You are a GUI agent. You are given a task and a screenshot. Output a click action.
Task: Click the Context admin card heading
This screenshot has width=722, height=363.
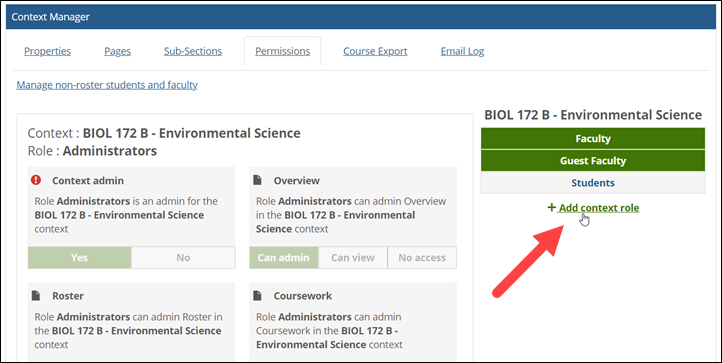click(88, 181)
